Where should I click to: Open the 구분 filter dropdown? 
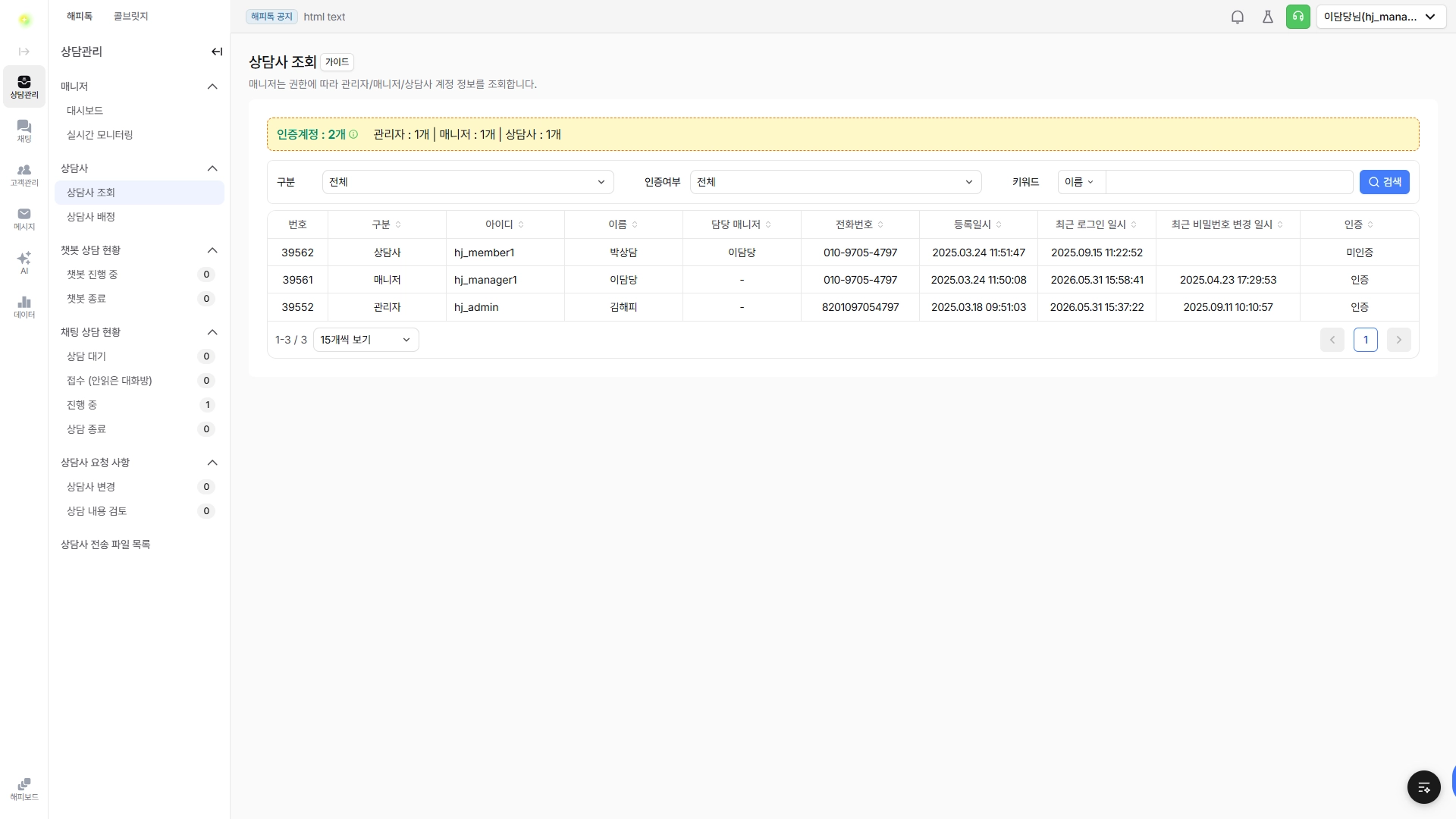pos(468,182)
